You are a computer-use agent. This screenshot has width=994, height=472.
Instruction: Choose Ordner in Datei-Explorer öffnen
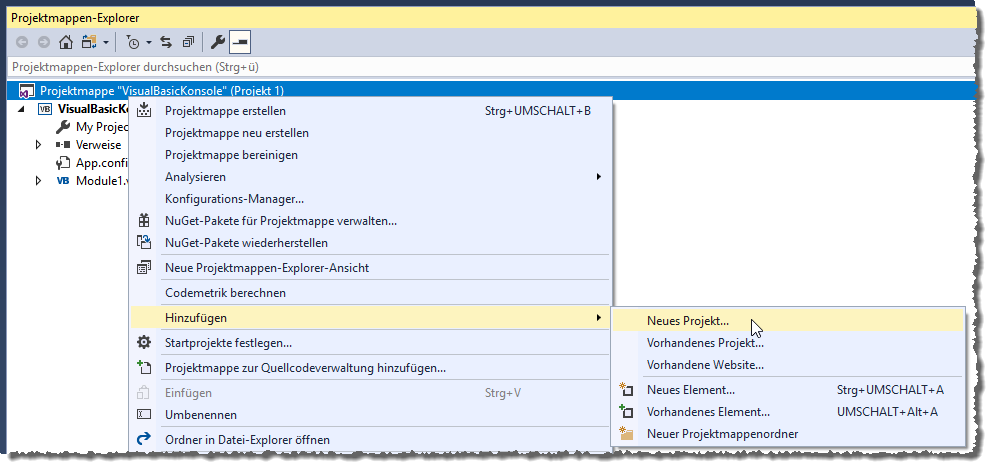[371, 440]
